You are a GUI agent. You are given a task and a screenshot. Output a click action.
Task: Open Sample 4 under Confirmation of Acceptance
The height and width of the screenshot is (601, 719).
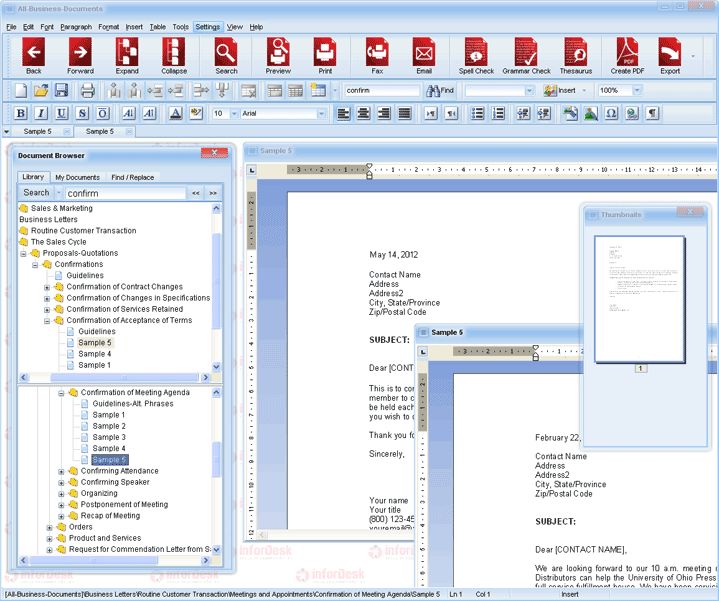[x=94, y=354]
